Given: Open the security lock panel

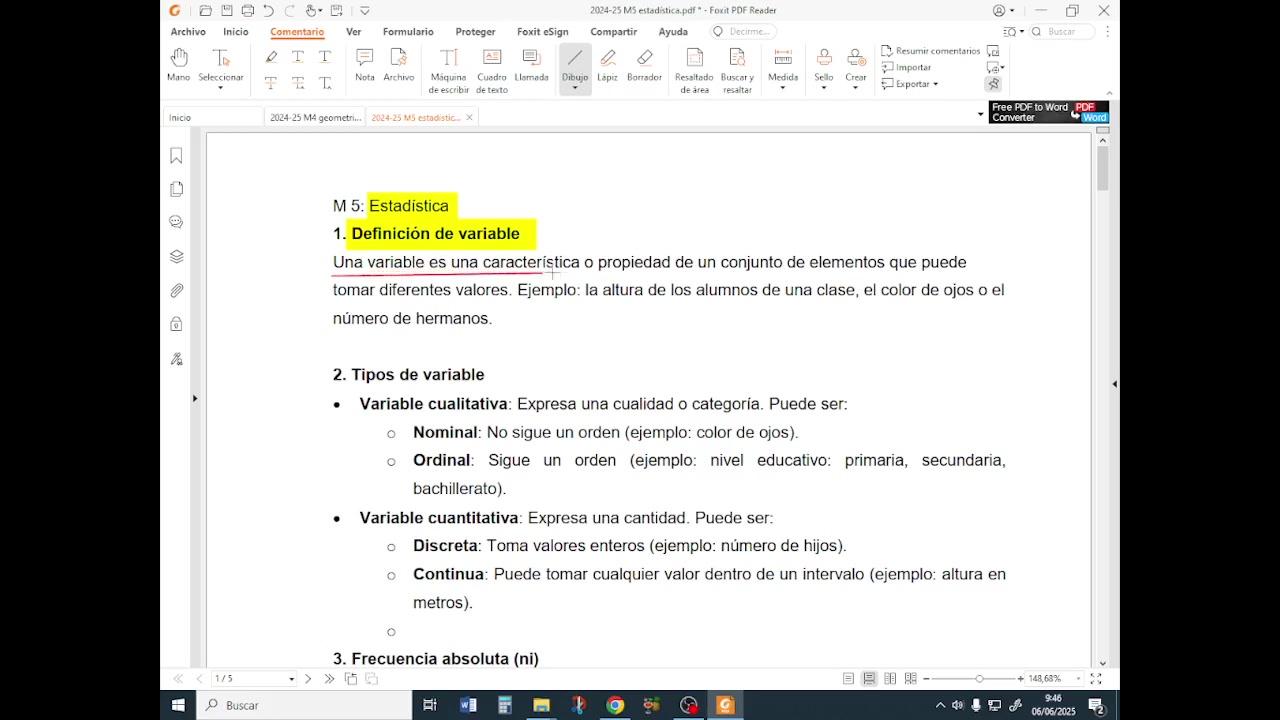Looking at the screenshot, I should coord(176,324).
